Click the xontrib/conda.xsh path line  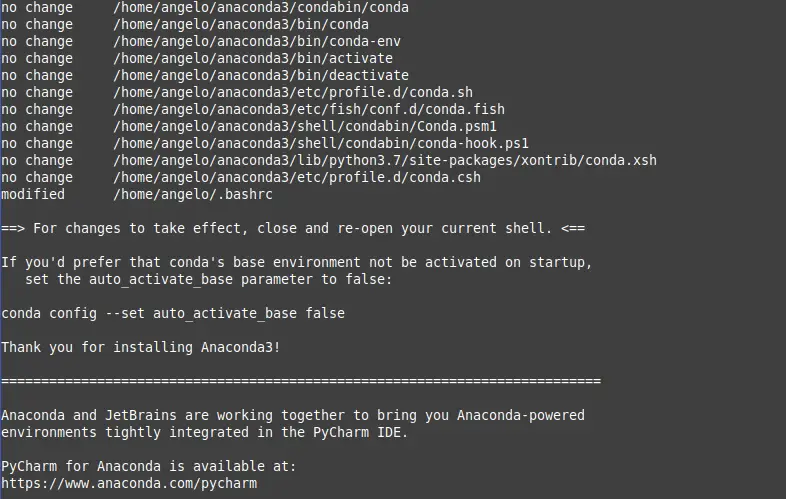point(385,160)
